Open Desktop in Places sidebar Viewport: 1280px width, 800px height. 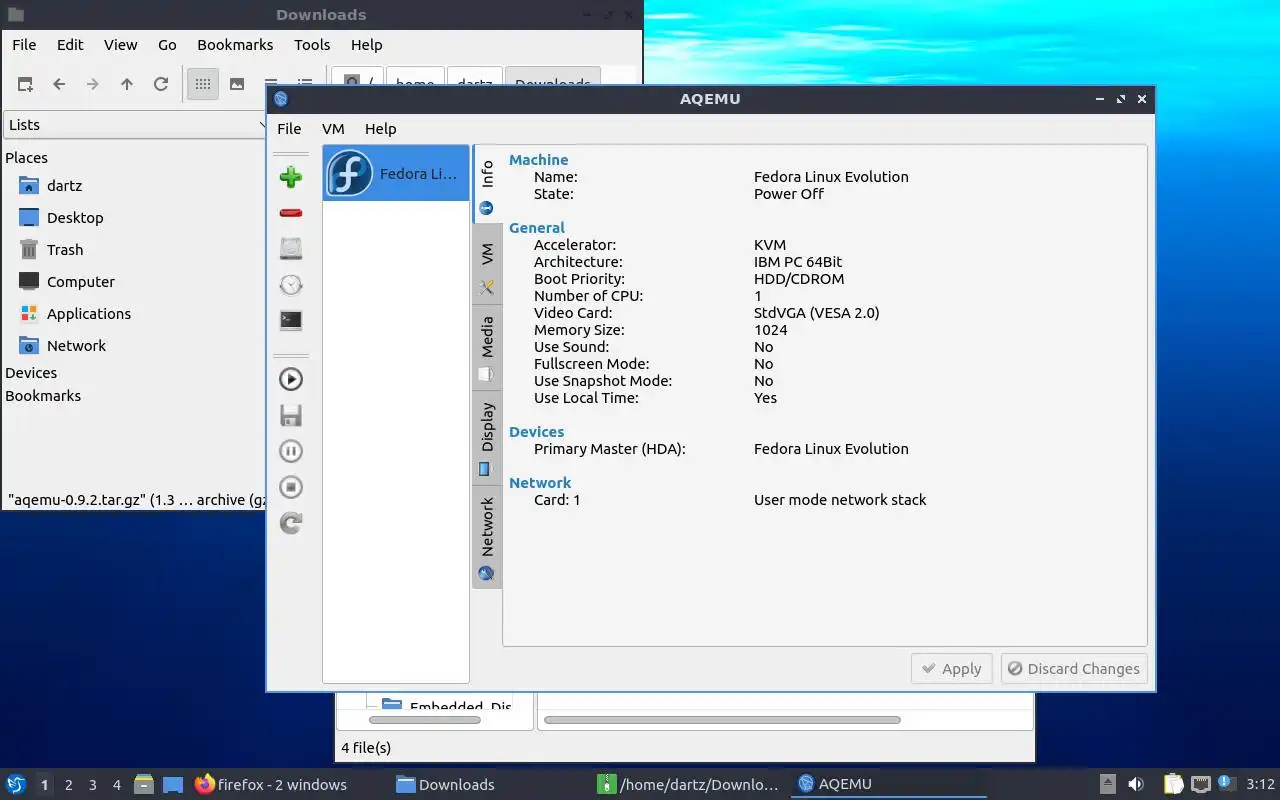pyautogui.click(x=75, y=218)
